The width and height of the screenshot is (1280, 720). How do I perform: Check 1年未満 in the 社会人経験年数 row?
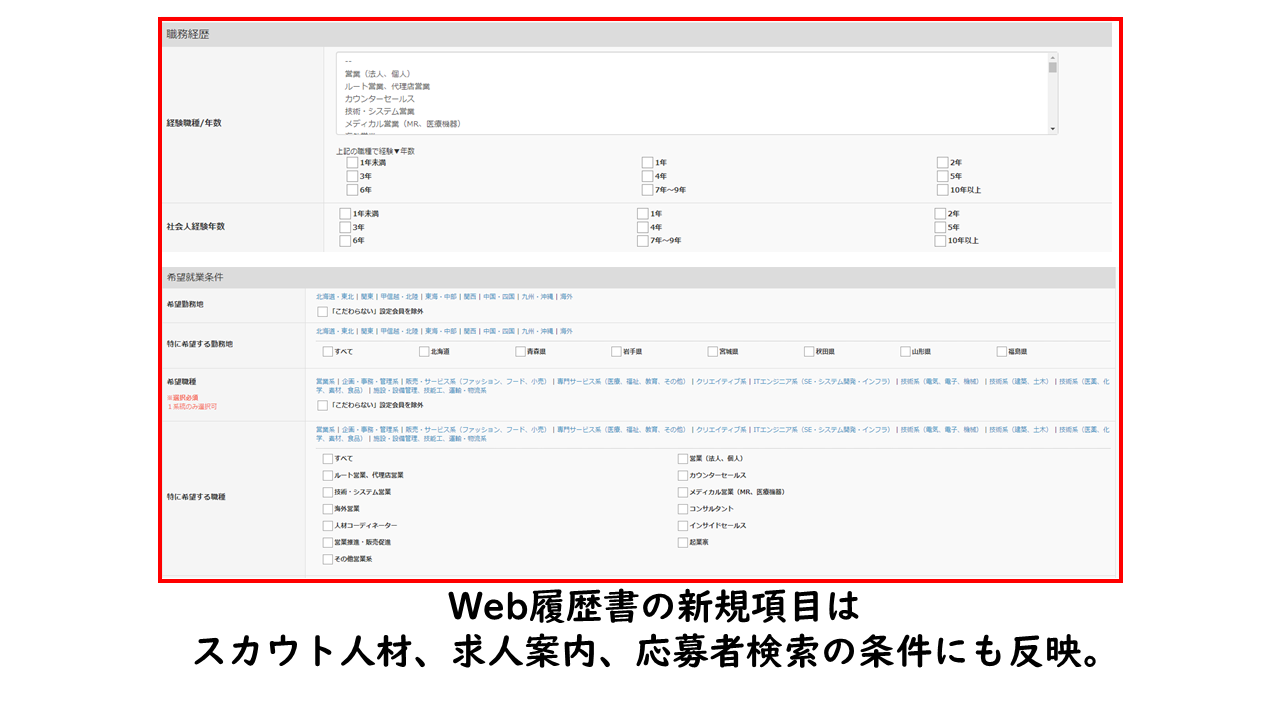[345, 213]
